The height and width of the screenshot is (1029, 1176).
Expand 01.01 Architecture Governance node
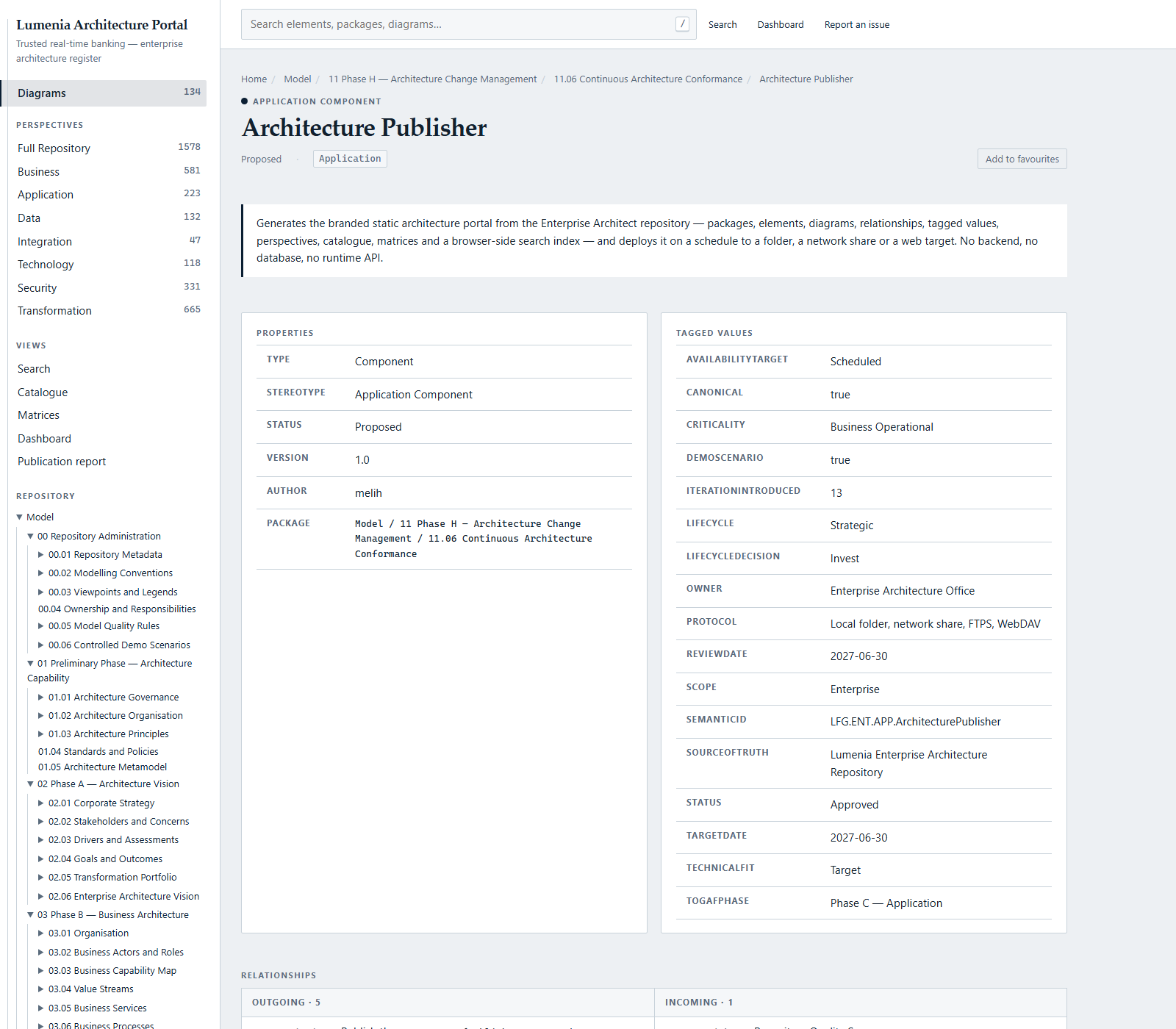(41, 698)
